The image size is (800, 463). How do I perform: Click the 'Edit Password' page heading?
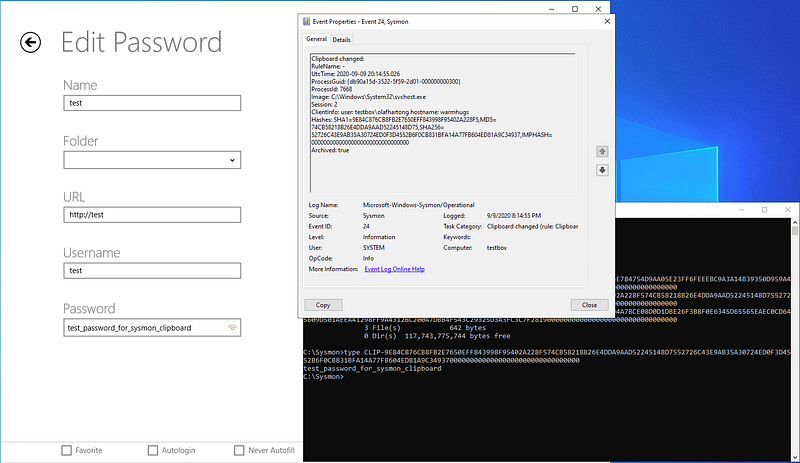pos(141,42)
